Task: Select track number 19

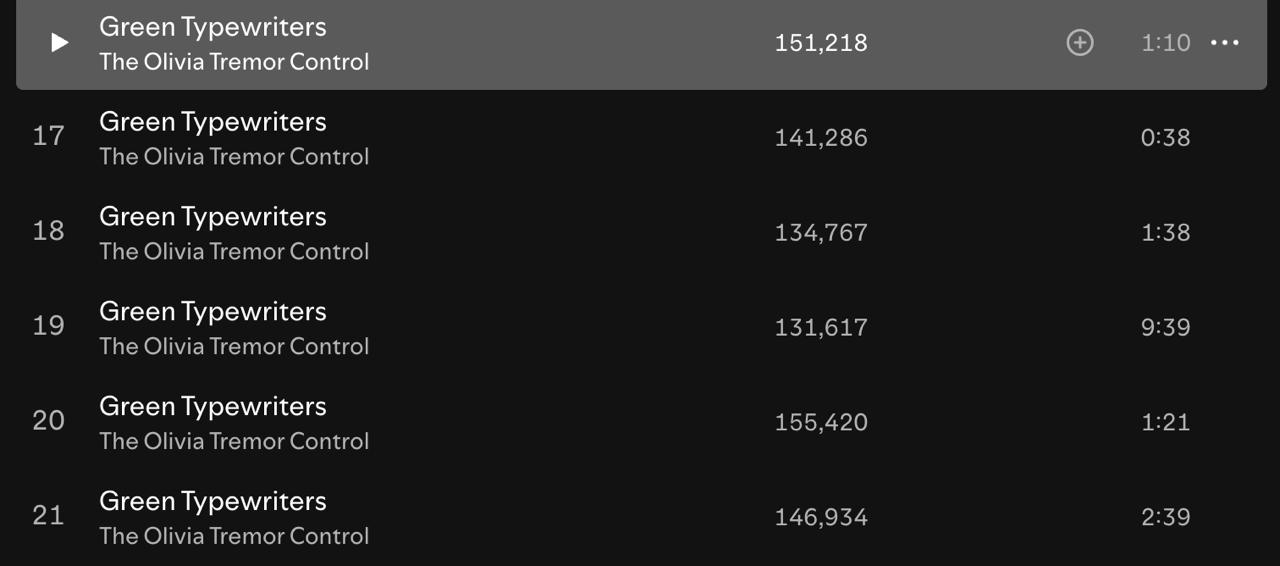Action: pyautogui.click(x=48, y=327)
